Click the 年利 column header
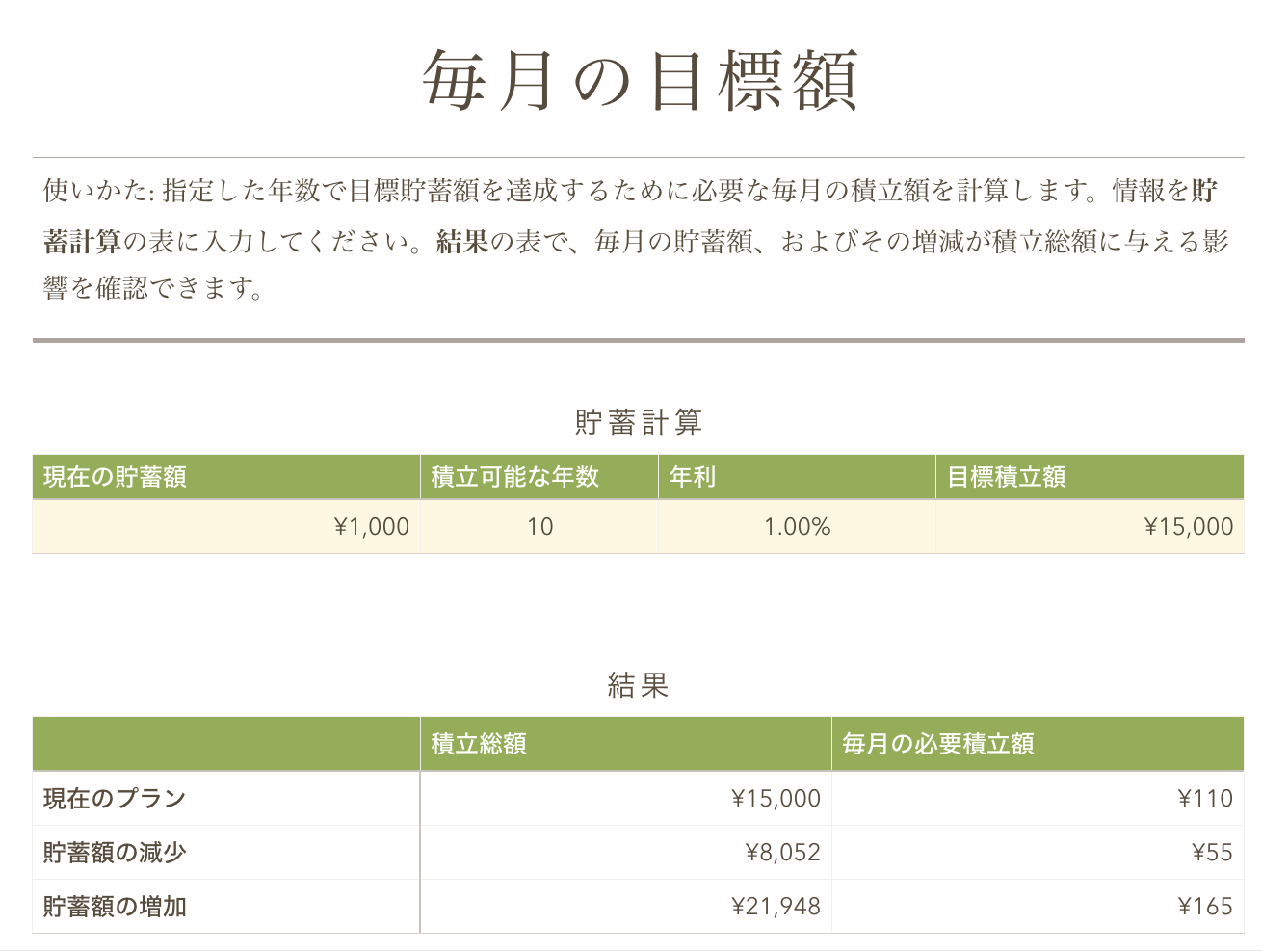 pos(796,477)
